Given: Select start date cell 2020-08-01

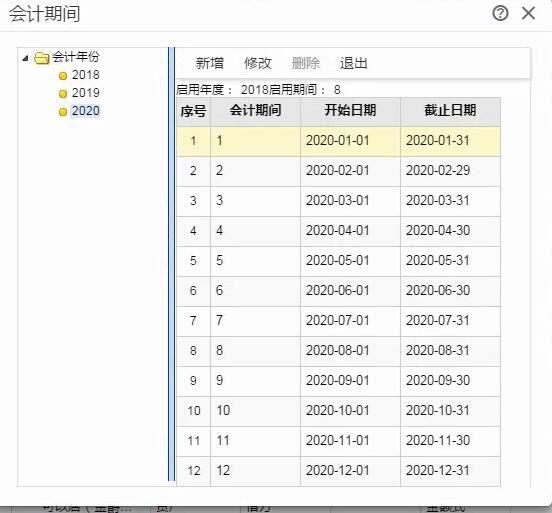Looking at the screenshot, I should 350,351.
